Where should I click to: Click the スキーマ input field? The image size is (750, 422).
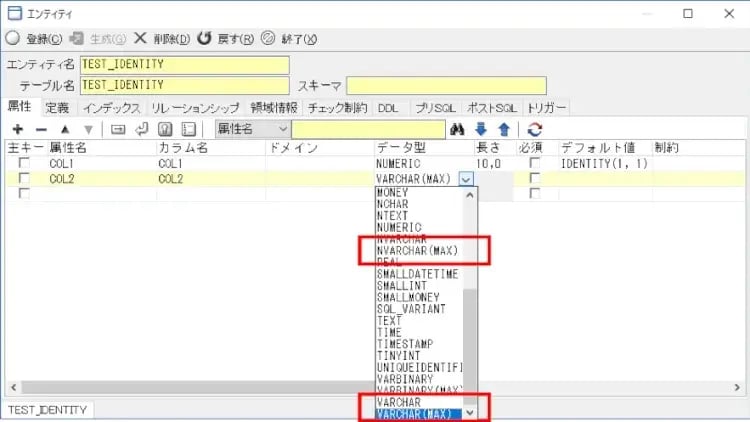pyautogui.click(x=446, y=86)
